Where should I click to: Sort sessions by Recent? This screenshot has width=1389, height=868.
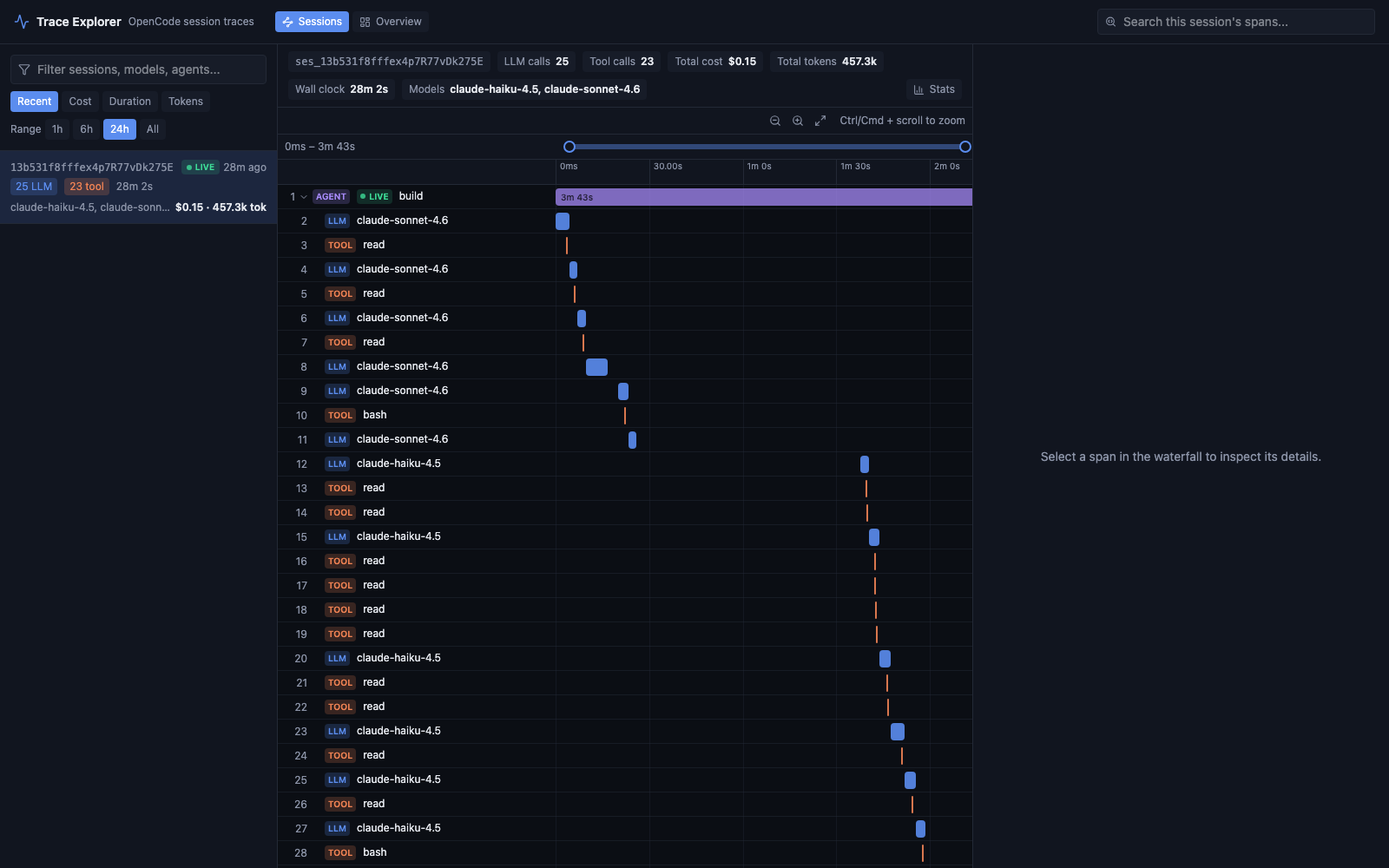pyautogui.click(x=34, y=102)
